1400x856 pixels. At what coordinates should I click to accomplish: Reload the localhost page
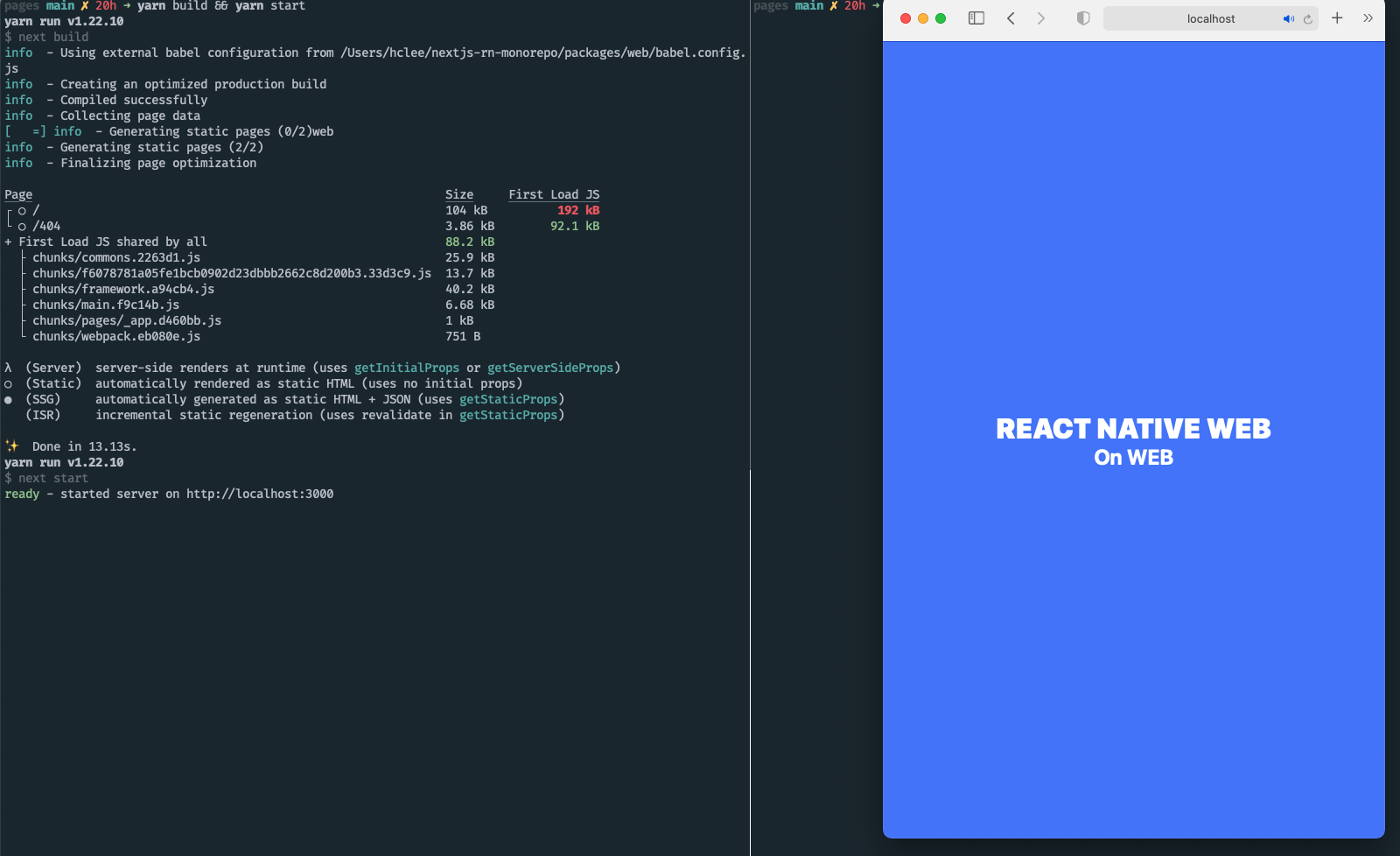1308,19
